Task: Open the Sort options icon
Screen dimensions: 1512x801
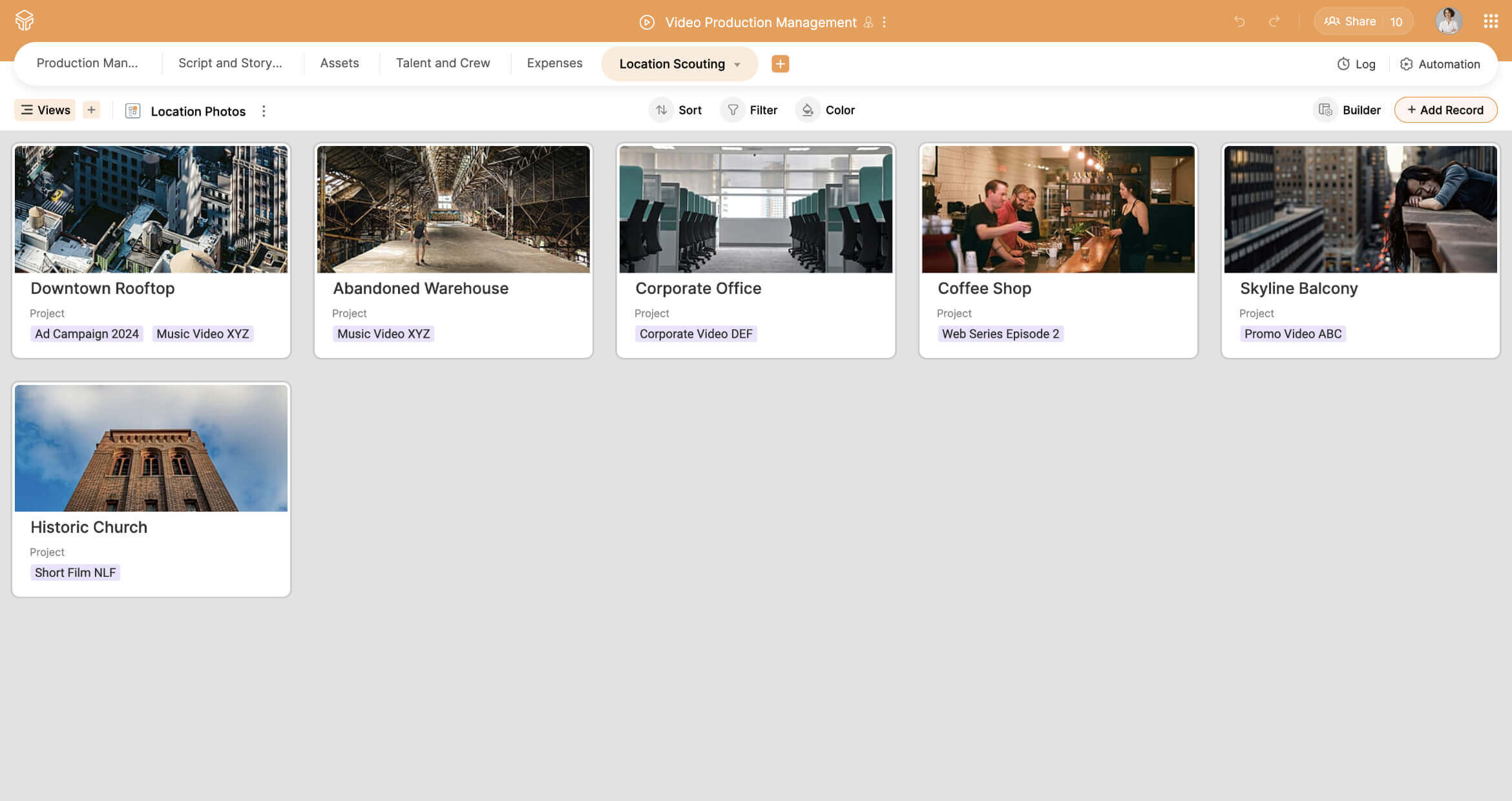Action: point(661,110)
